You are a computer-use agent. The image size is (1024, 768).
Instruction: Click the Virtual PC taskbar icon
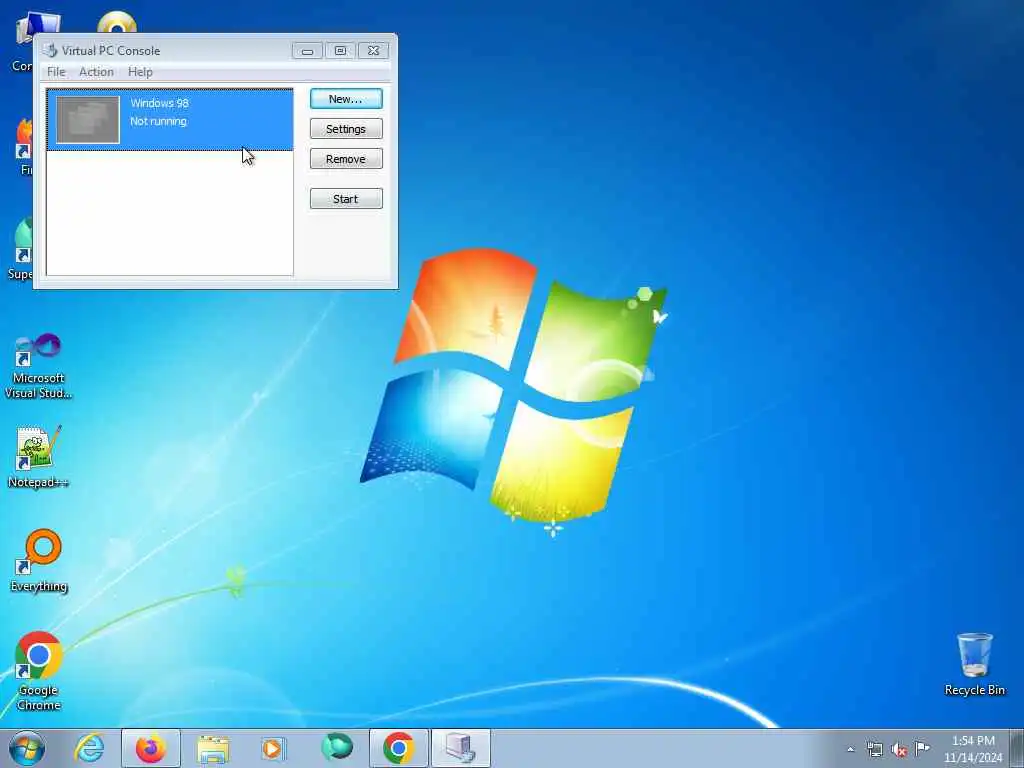pos(460,748)
